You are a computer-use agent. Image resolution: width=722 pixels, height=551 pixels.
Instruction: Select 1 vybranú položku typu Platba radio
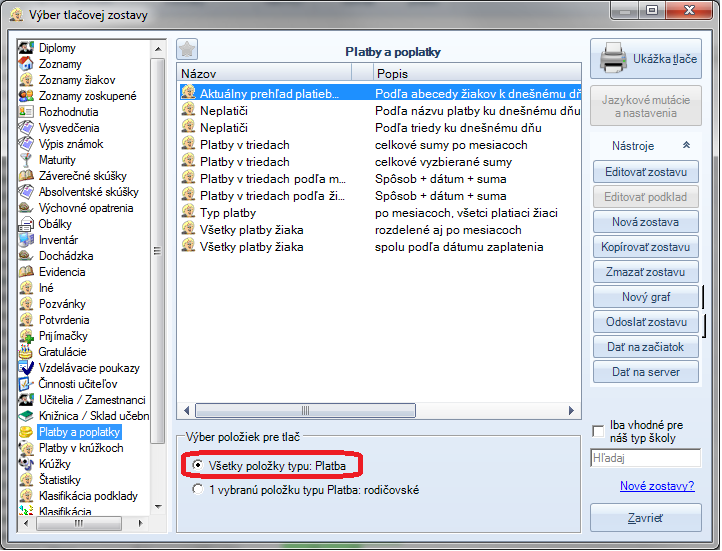coord(198,489)
